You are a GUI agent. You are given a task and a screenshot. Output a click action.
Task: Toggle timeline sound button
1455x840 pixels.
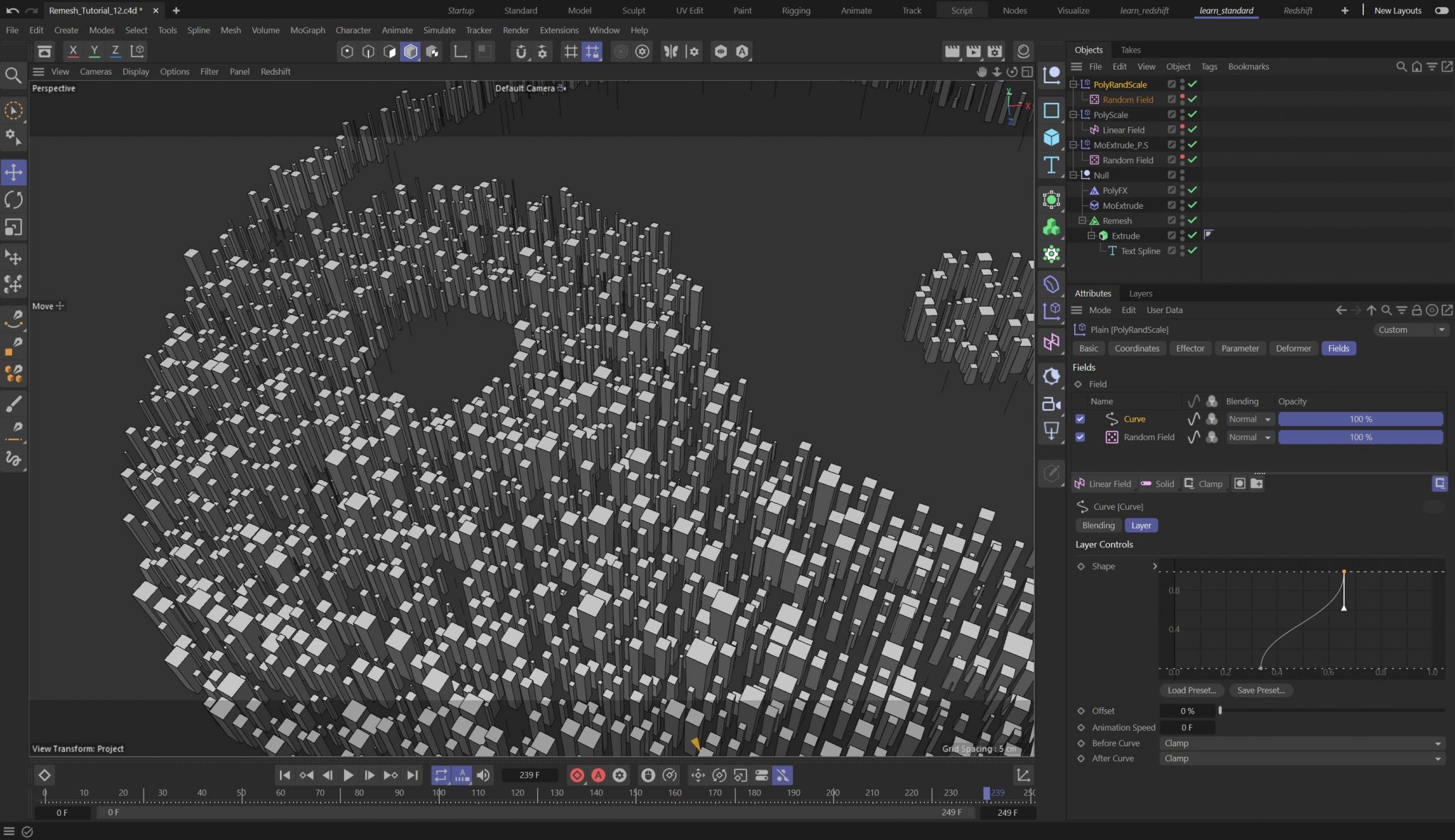pyautogui.click(x=483, y=775)
